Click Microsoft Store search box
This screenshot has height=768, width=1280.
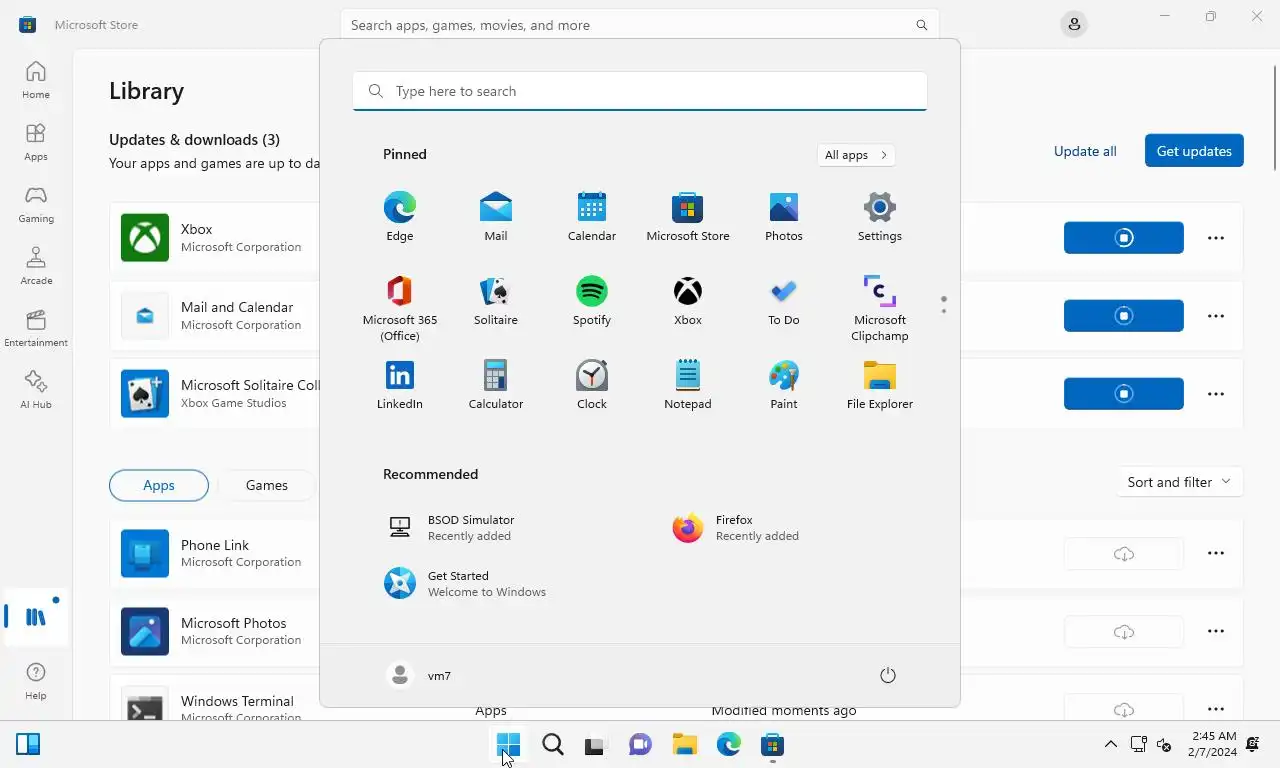point(640,25)
